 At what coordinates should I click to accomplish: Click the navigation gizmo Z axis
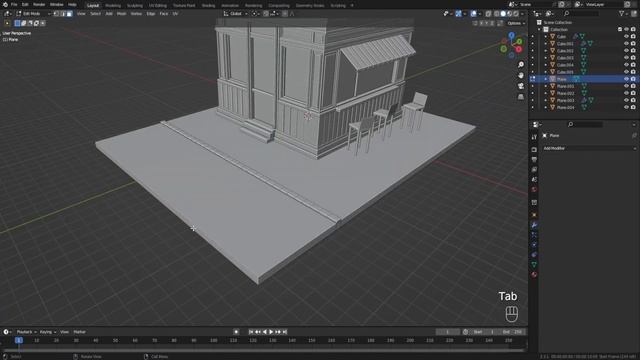512,36
